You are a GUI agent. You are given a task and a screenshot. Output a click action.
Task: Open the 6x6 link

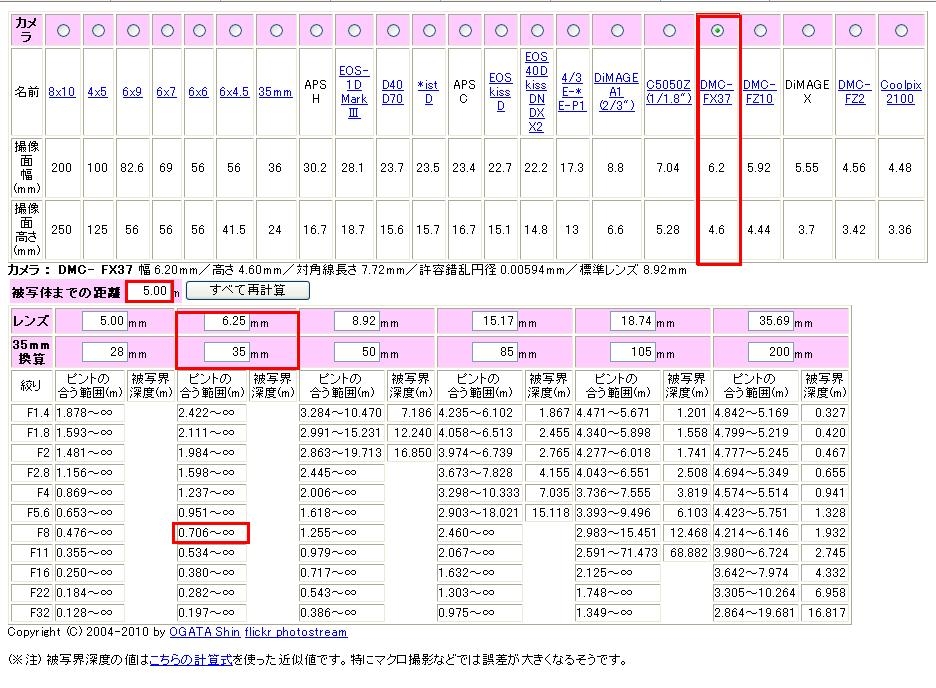click(198, 92)
